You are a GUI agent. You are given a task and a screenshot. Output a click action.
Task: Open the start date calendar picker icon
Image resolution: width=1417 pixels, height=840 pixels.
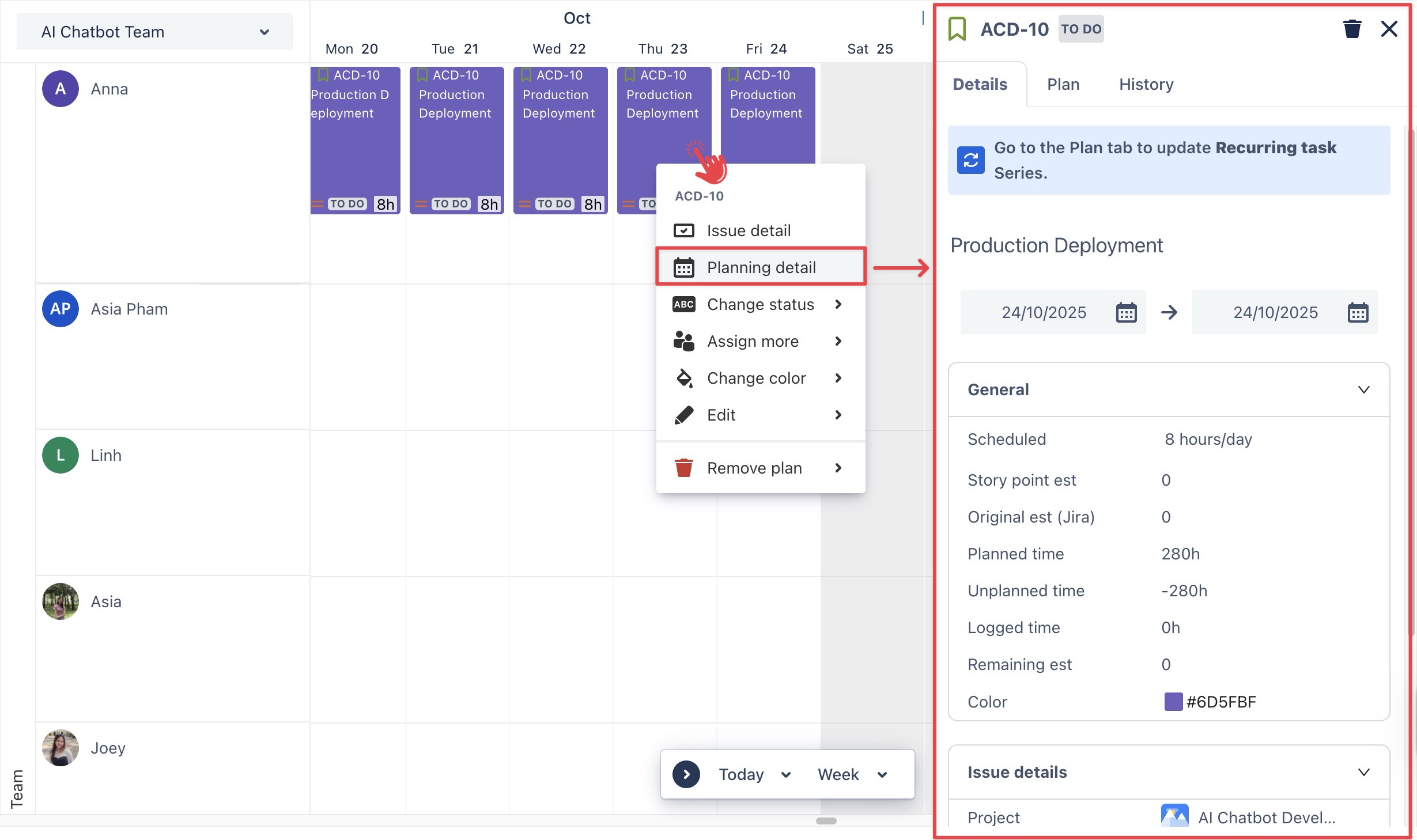(x=1126, y=312)
